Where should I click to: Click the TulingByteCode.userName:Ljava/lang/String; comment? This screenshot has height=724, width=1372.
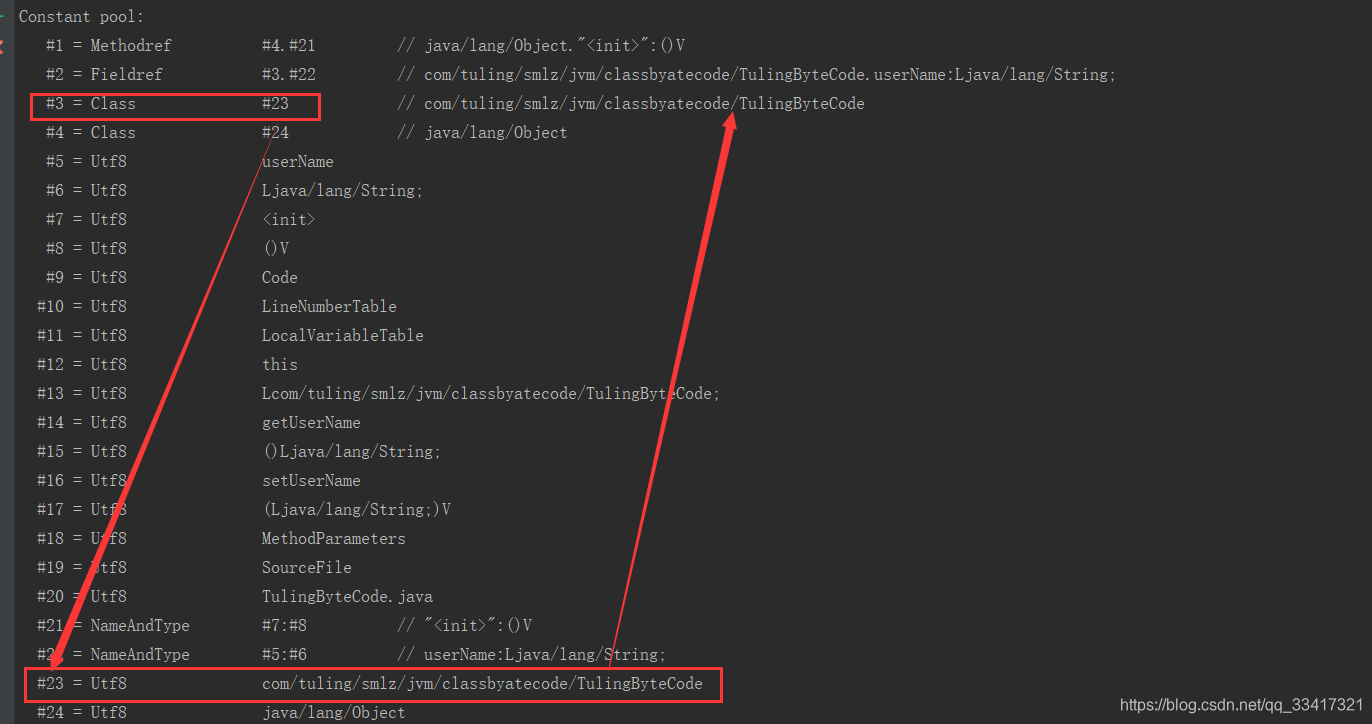pyautogui.click(x=756, y=75)
